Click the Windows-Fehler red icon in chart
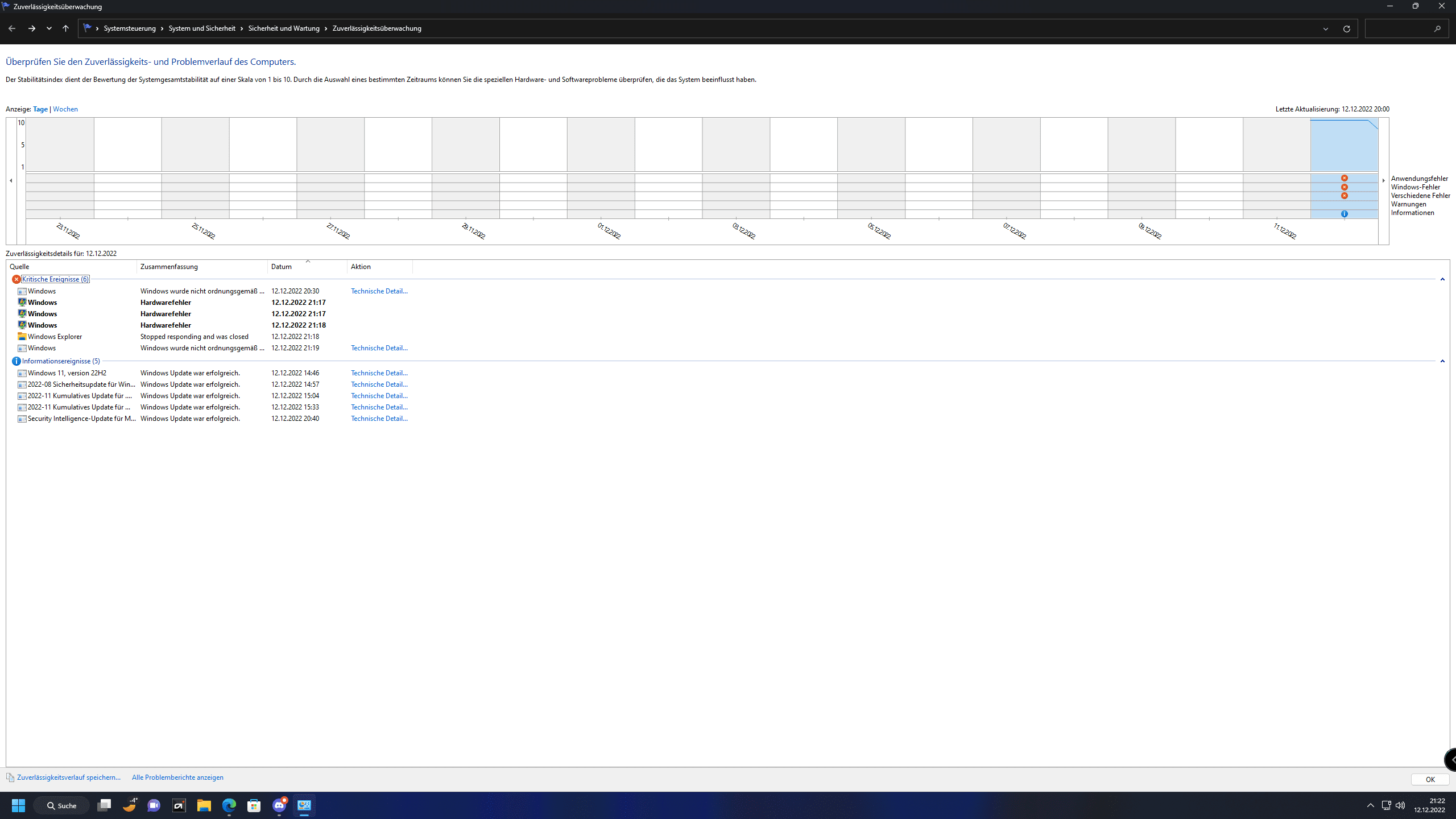This screenshot has width=1456, height=819. click(x=1344, y=187)
